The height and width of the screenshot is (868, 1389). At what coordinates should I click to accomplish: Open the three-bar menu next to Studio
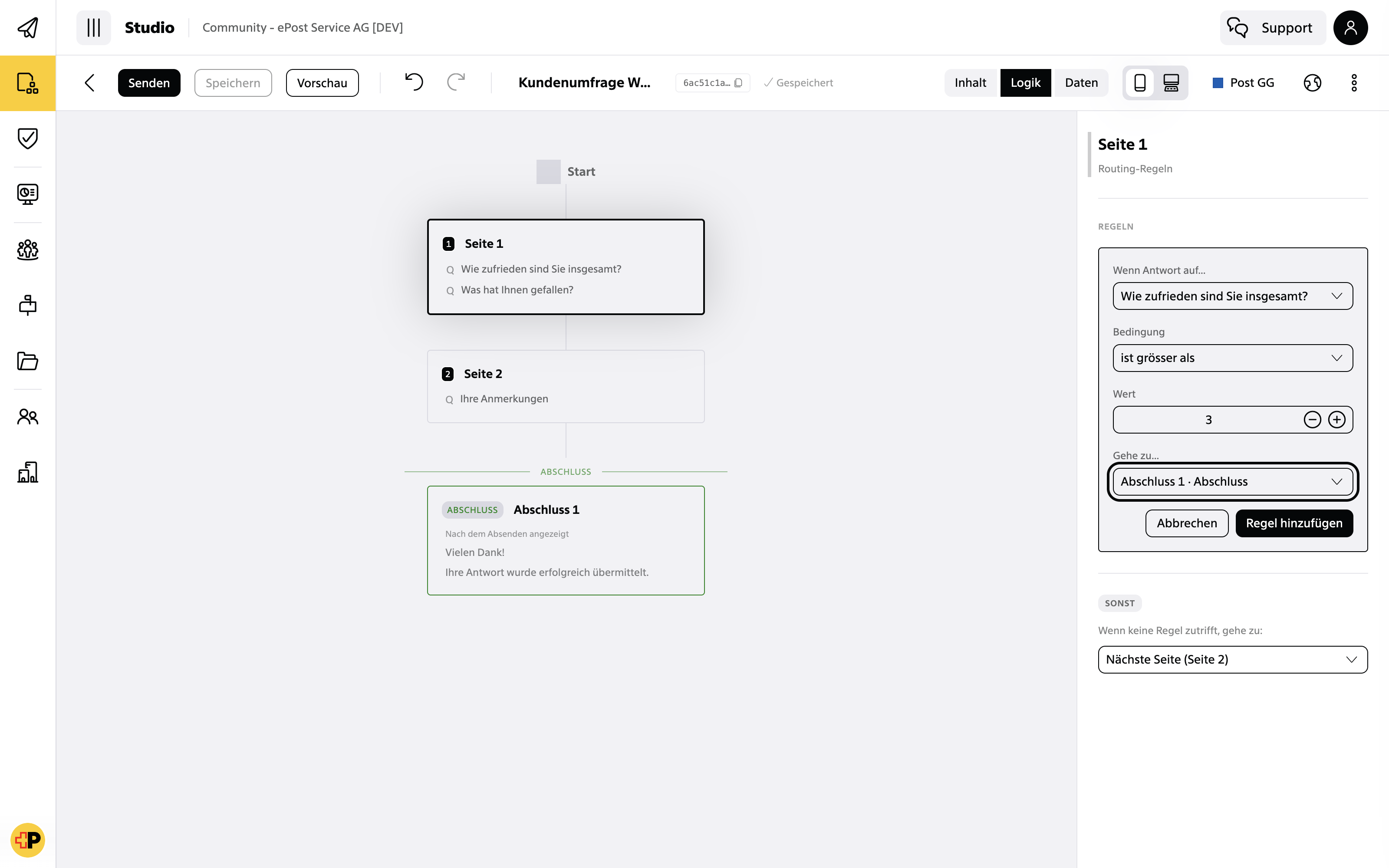(94, 27)
